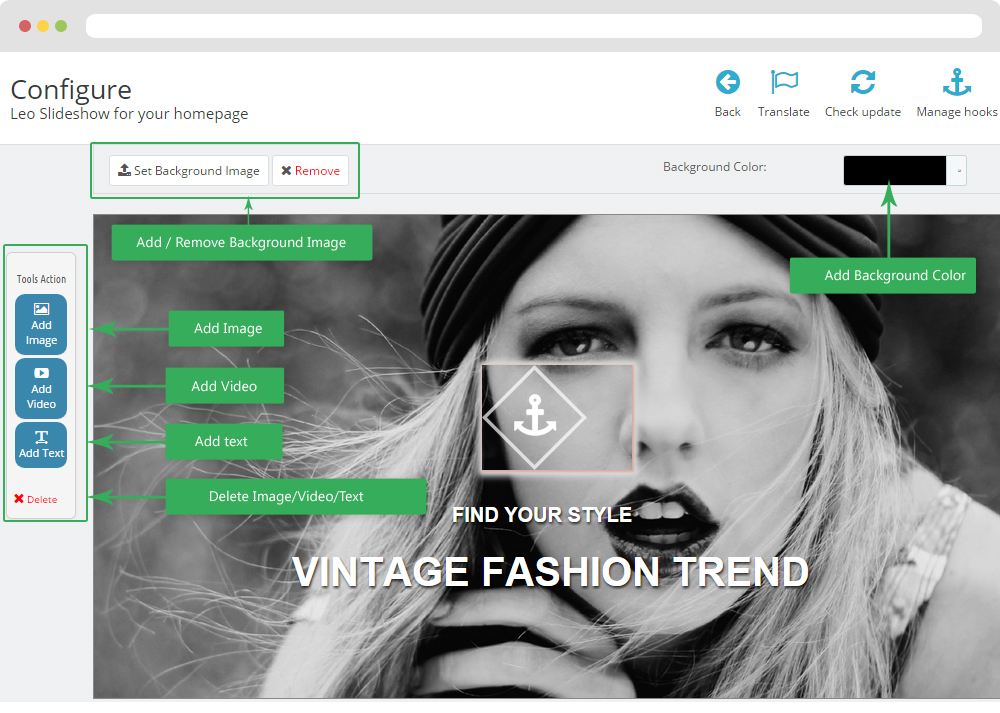
Task: Select the anchor logo image on slide
Action: (557, 418)
